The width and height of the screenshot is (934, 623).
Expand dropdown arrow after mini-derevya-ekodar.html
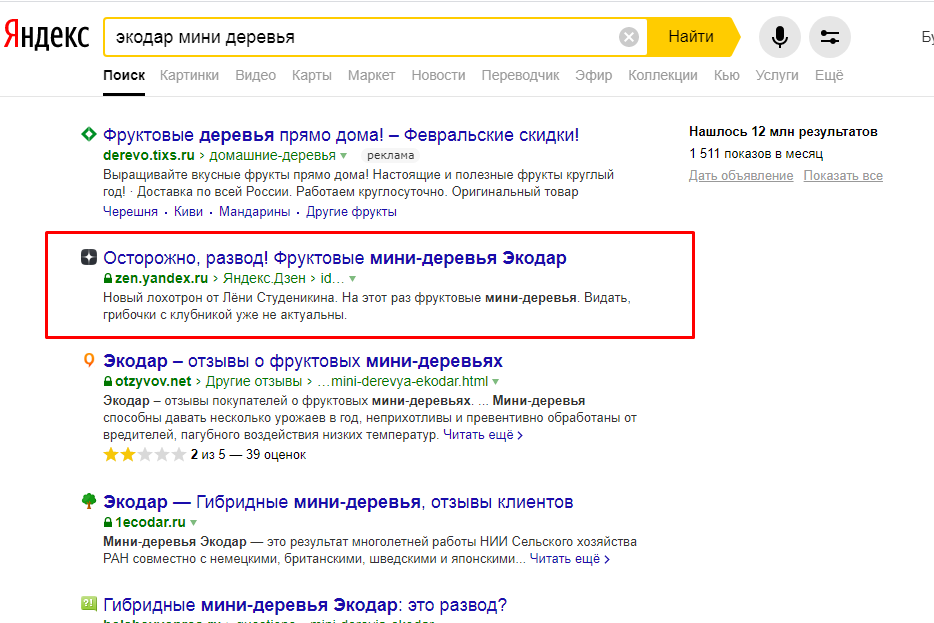496,382
